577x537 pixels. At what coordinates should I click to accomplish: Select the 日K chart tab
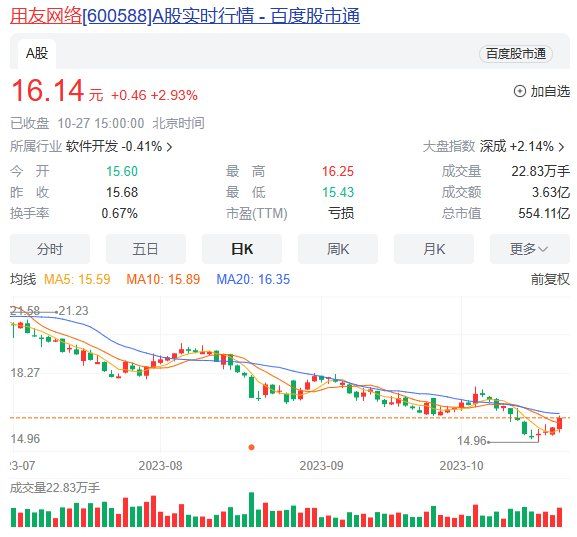(242, 249)
